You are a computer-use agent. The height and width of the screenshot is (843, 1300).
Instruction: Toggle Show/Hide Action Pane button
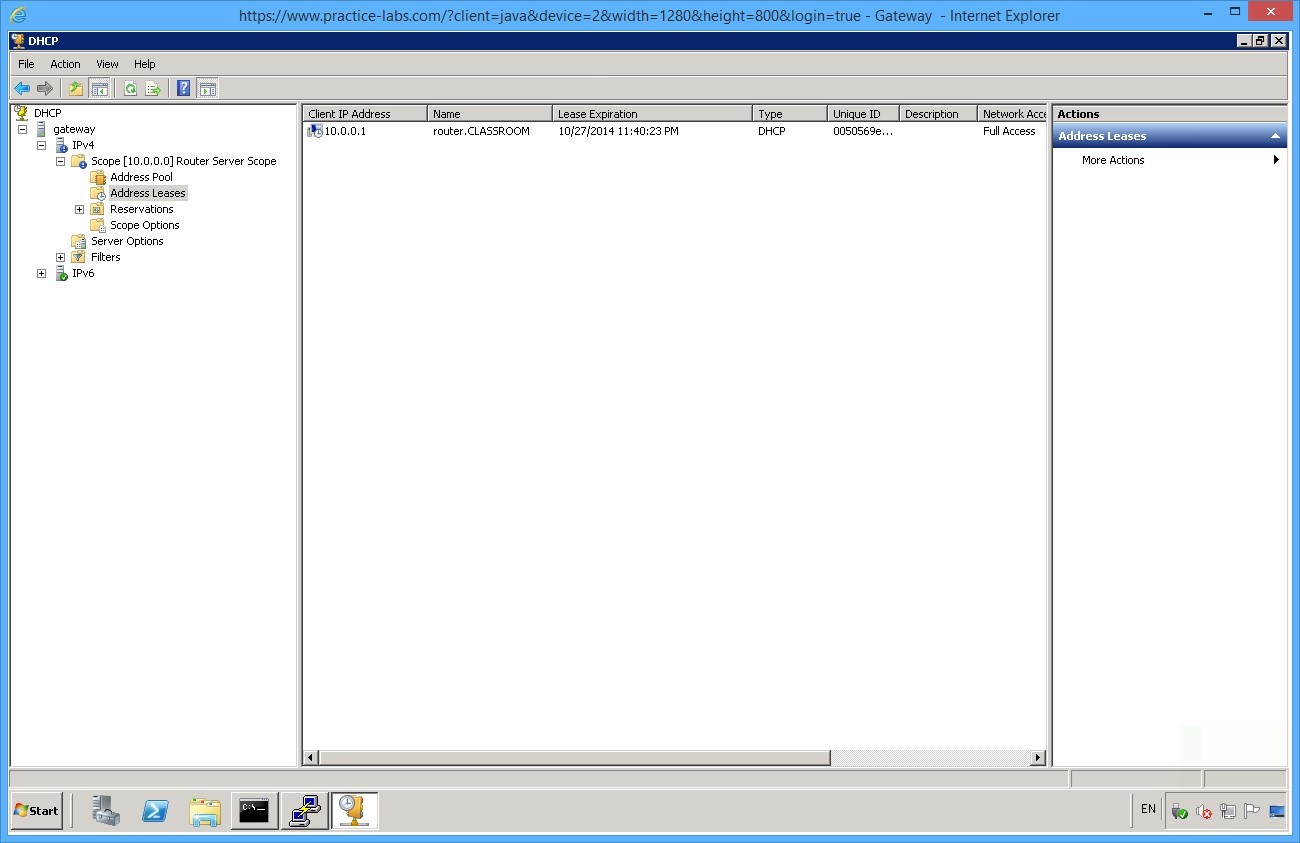[x=207, y=89]
